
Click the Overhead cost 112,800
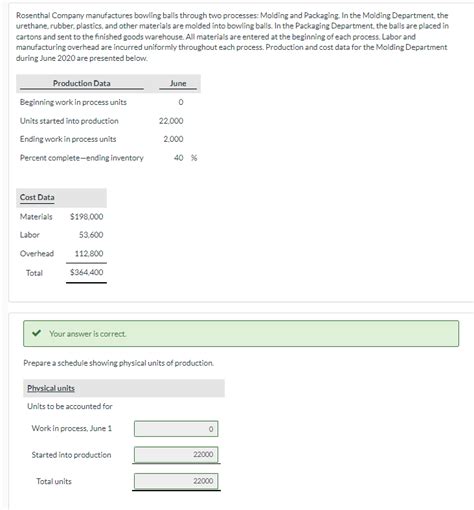point(89,253)
